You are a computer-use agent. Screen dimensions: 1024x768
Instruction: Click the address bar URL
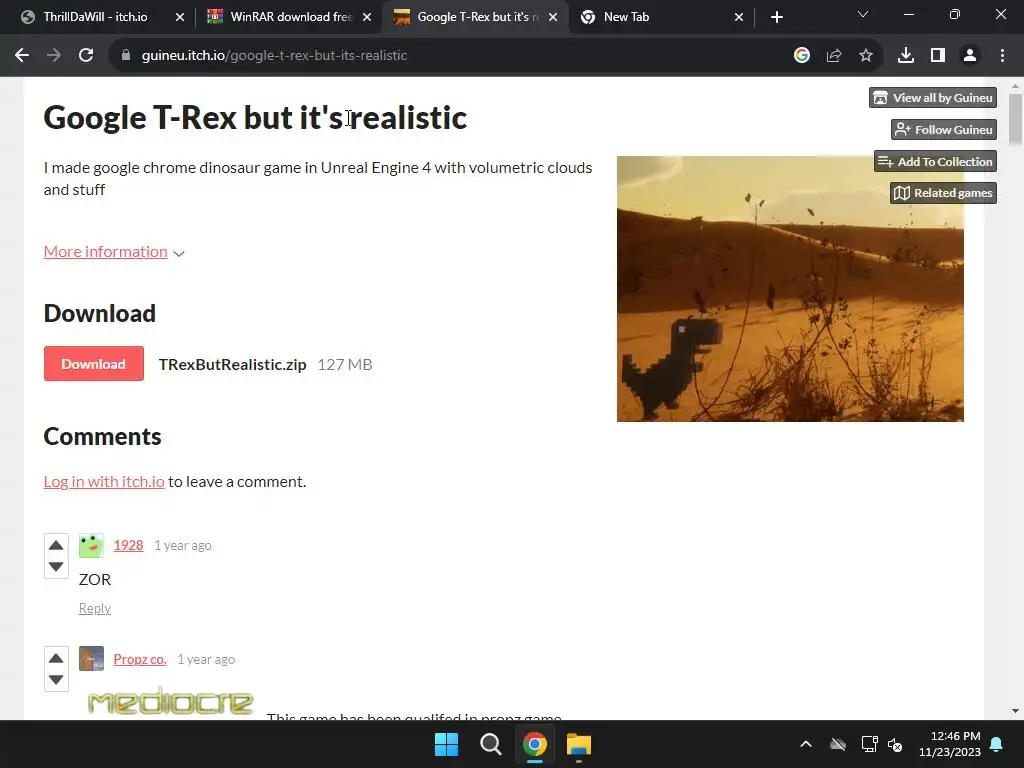[x=274, y=56]
